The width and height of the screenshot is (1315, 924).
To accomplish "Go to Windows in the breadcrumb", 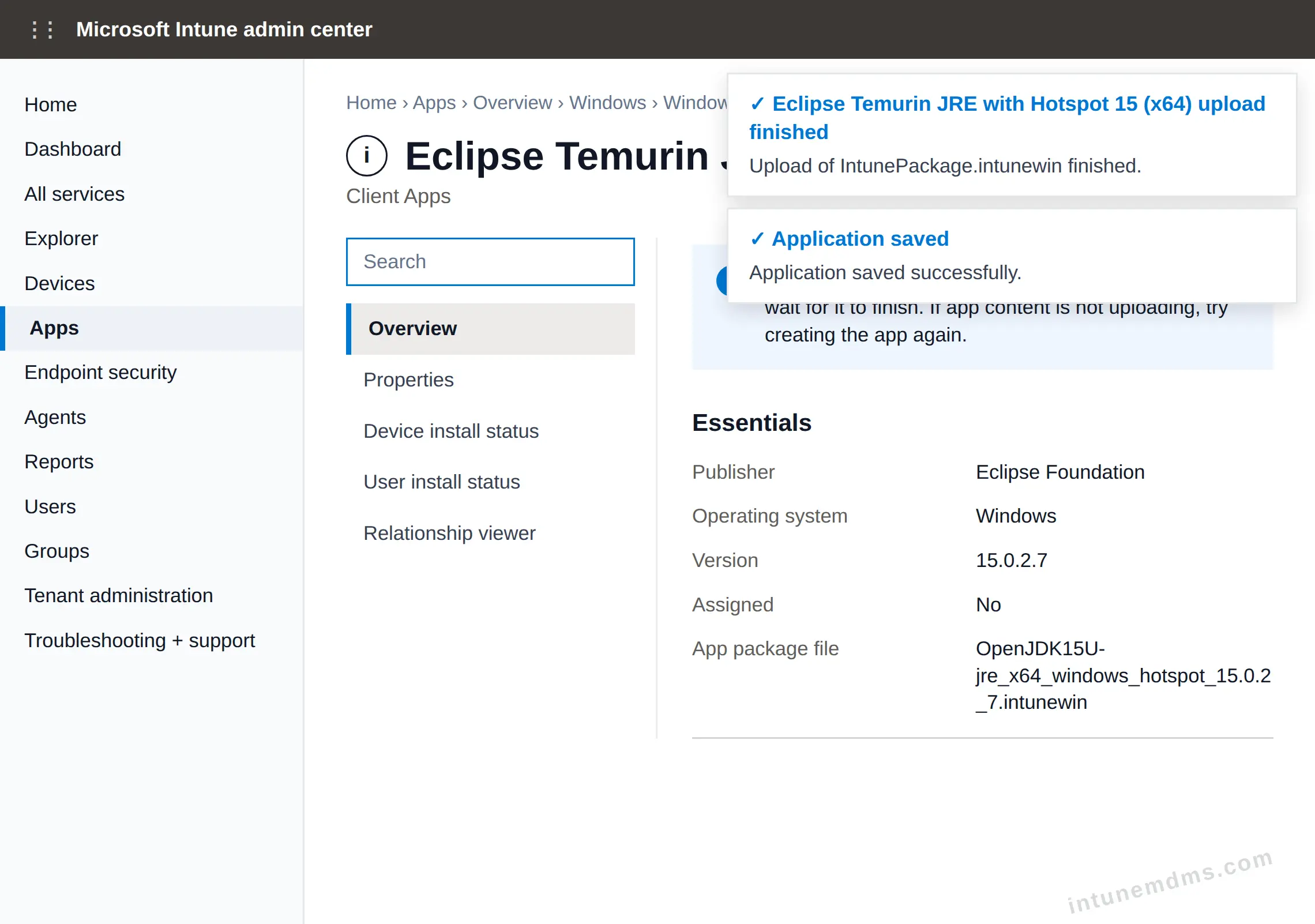I will tap(607, 103).
